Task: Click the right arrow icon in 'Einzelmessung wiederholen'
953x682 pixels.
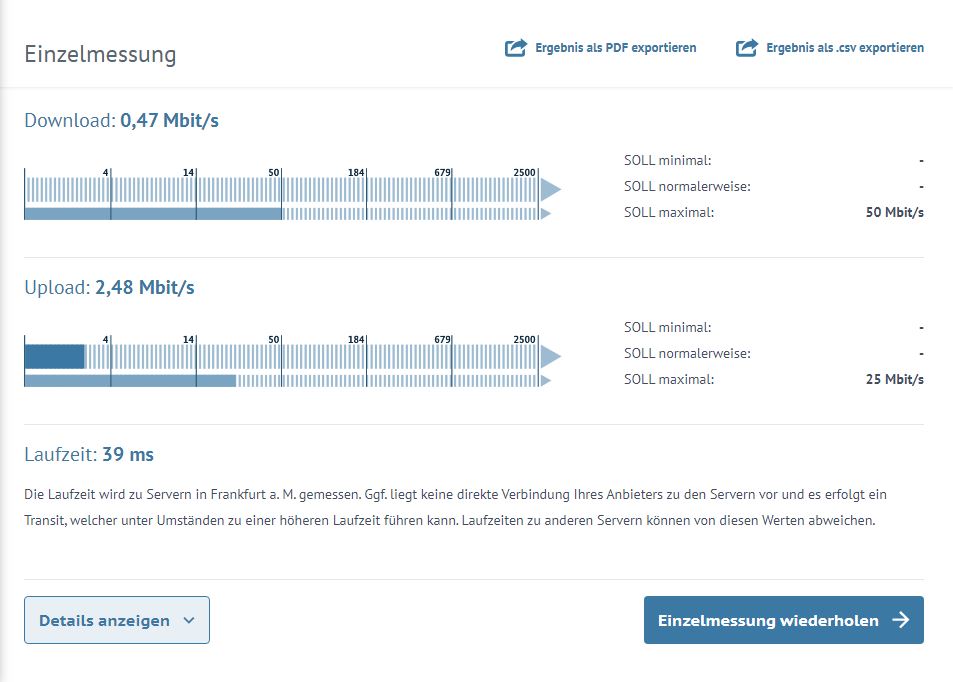Action: (x=901, y=620)
